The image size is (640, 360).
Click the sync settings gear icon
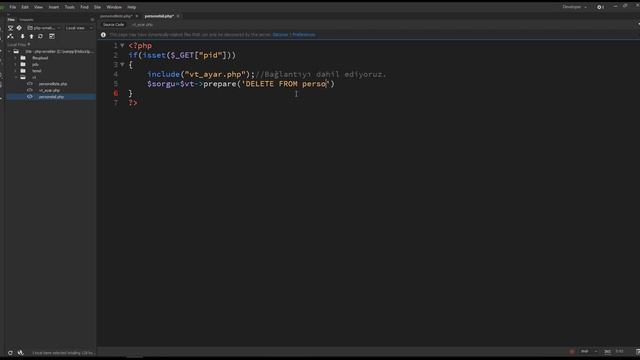(600, 7)
